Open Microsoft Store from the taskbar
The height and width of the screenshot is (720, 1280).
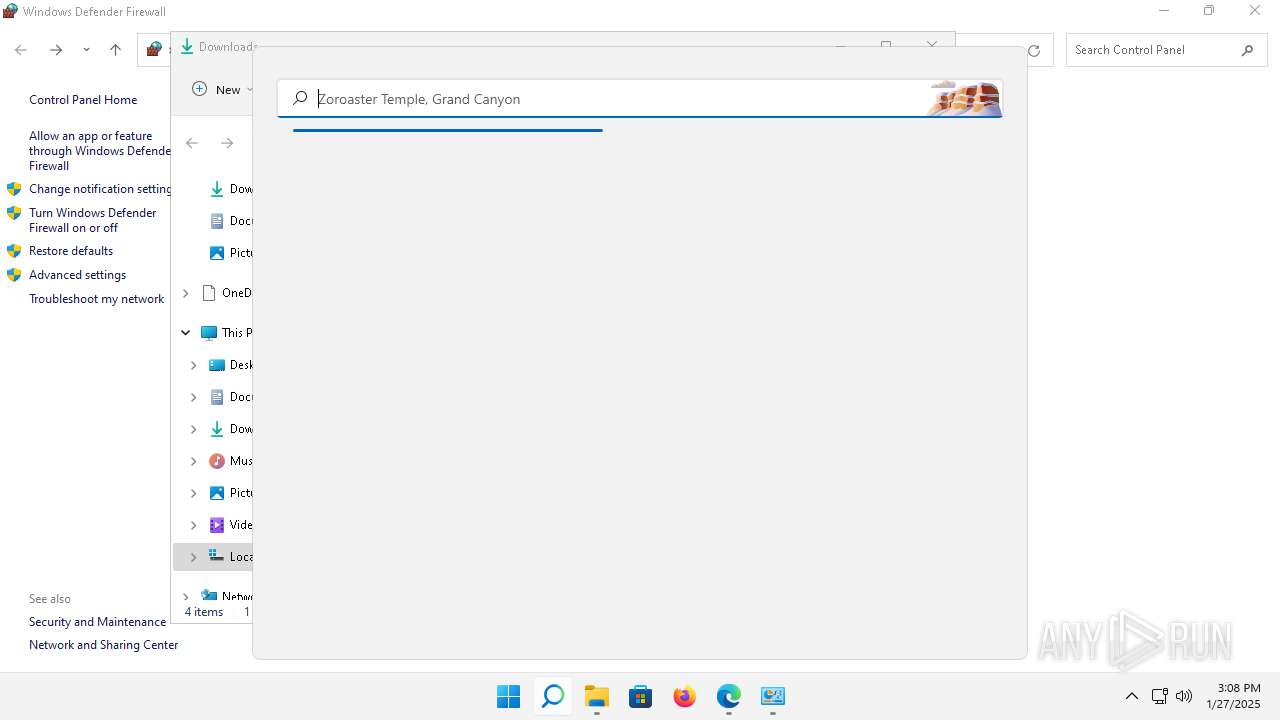pos(640,696)
